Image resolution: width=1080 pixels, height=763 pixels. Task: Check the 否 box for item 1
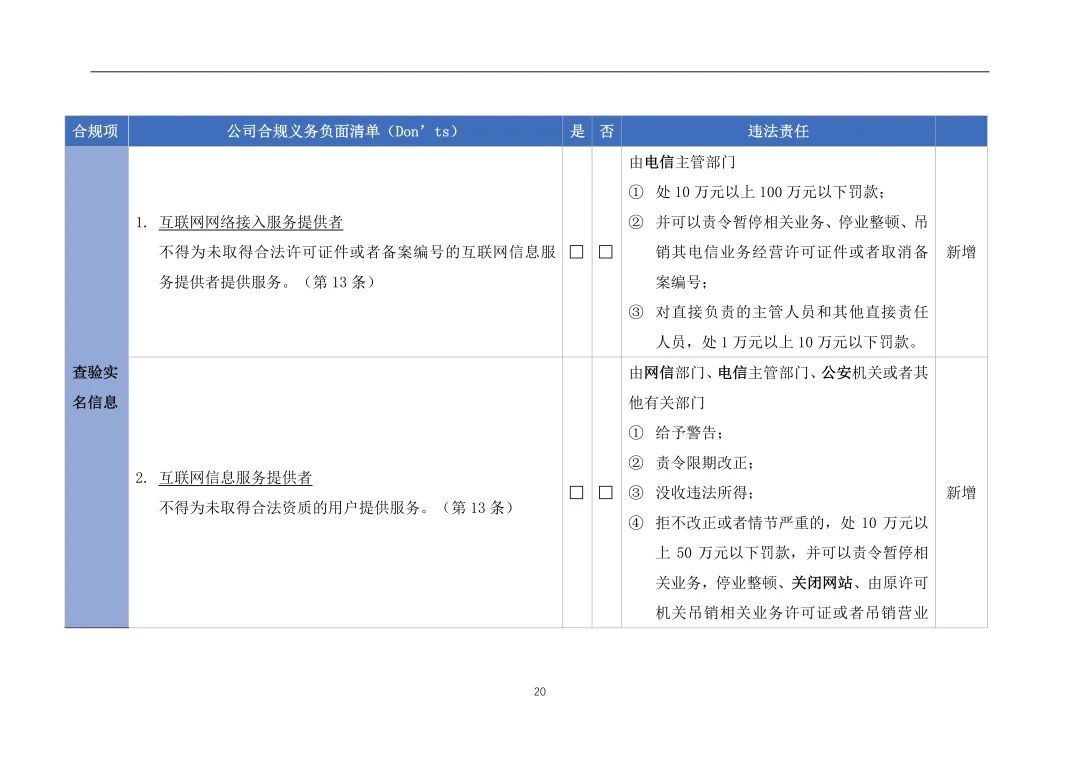[x=605, y=252]
